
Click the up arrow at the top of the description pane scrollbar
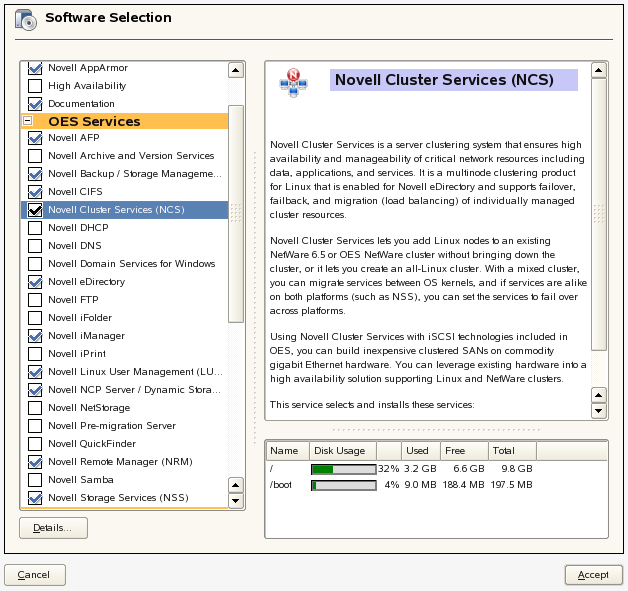pyautogui.click(x=599, y=70)
